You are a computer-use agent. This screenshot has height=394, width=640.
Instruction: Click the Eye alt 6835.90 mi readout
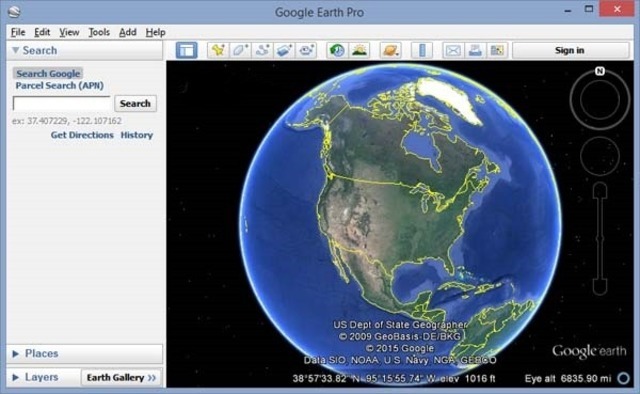point(568,378)
